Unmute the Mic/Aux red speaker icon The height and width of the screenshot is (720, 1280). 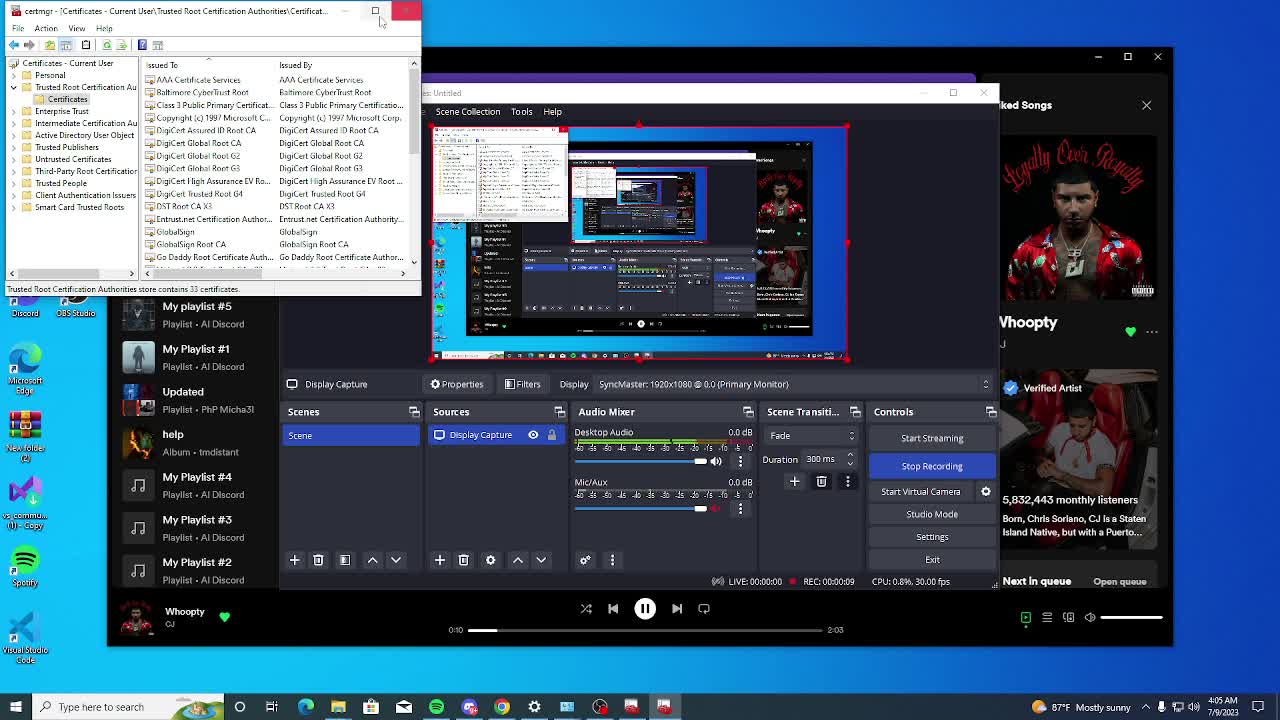tap(715, 509)
